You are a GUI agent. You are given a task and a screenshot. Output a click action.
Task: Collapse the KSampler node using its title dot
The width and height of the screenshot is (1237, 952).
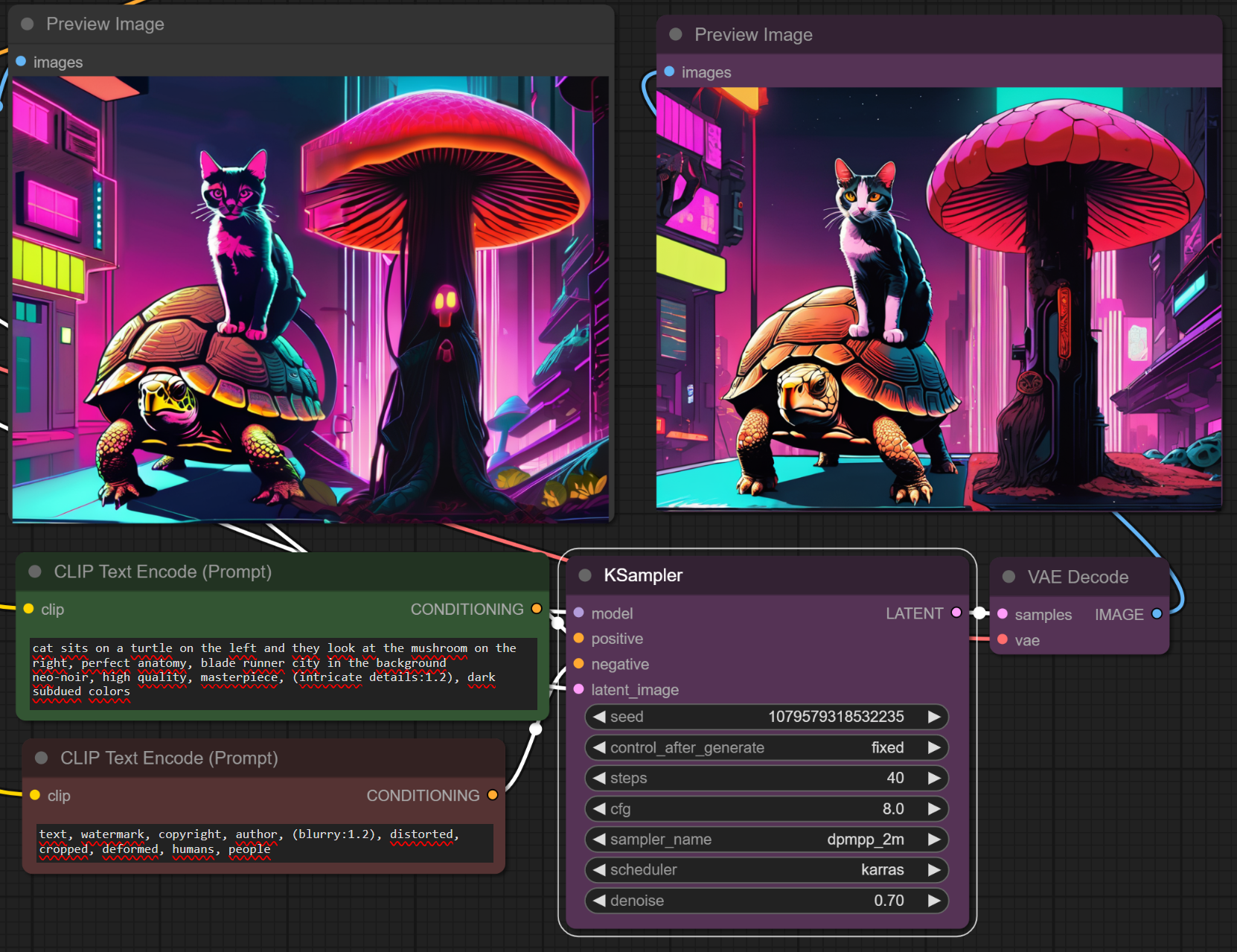click(585, 575)
